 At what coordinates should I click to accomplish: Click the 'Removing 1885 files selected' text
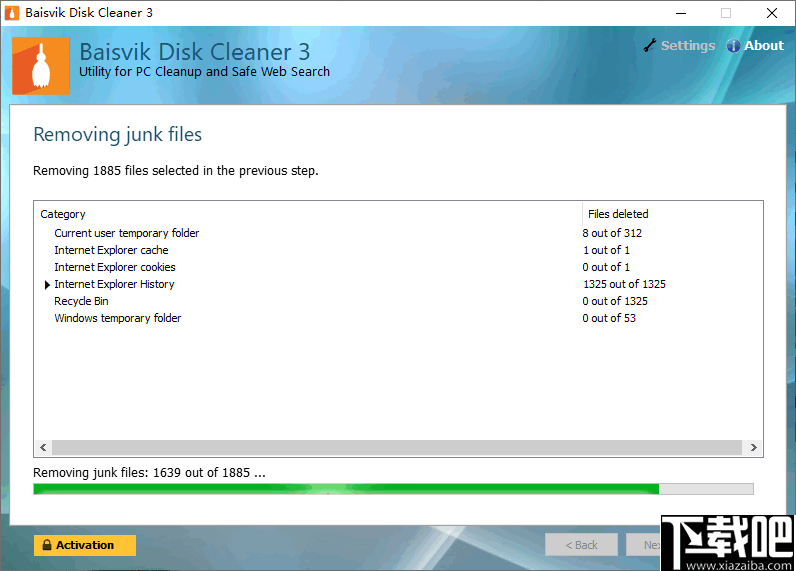click(x=176, y=171)
